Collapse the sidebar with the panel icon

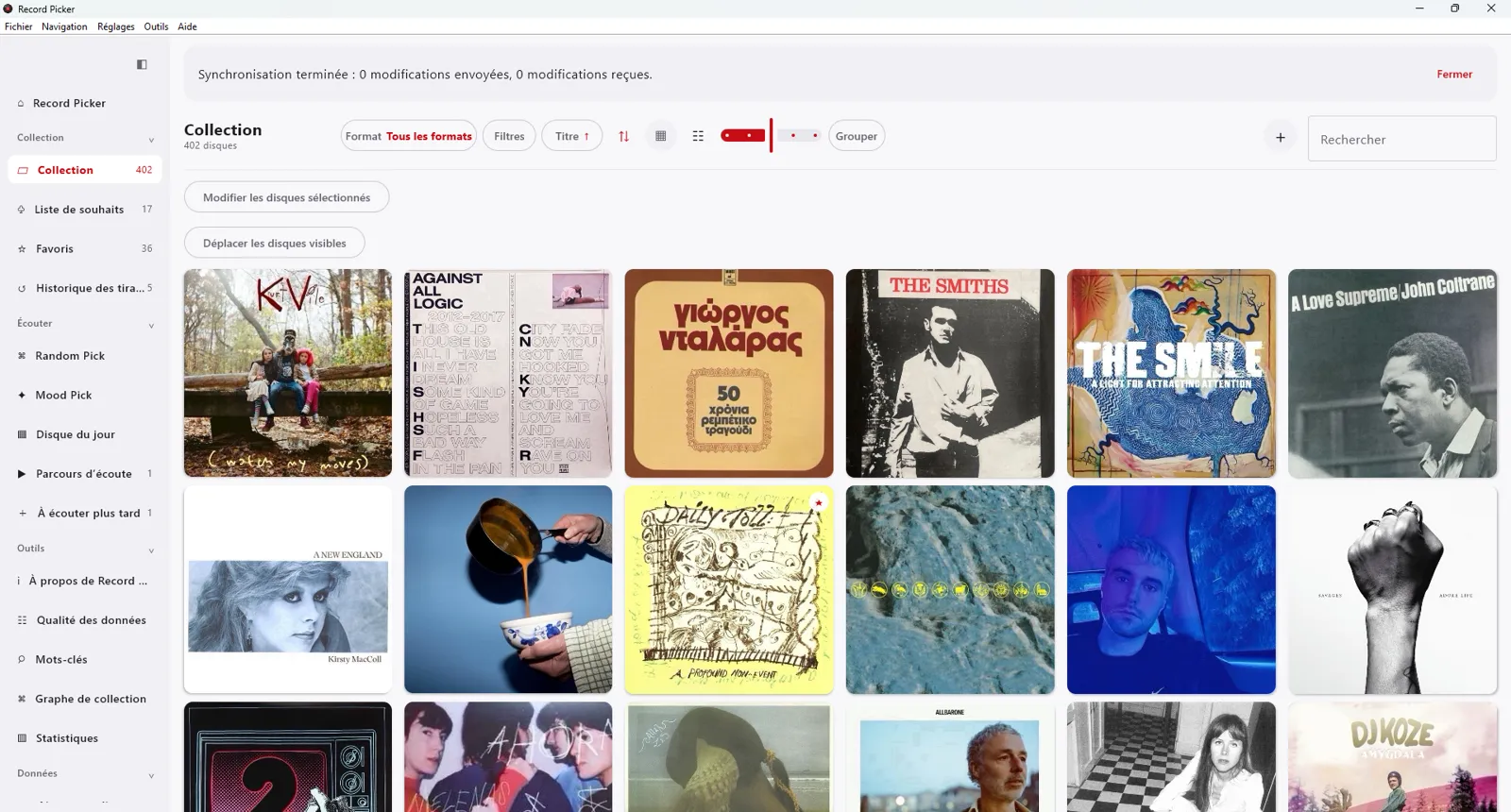[142, 64]
